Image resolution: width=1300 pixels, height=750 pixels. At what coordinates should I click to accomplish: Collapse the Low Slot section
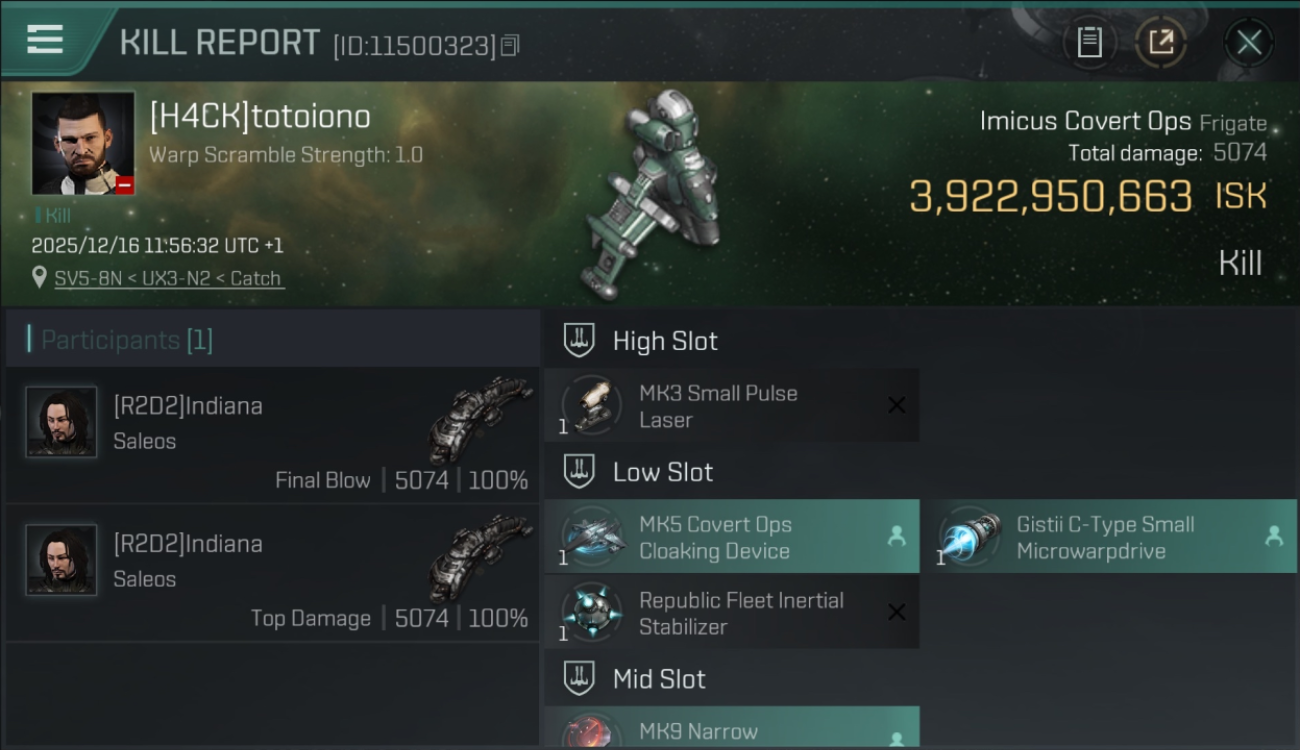pos(579,471)
